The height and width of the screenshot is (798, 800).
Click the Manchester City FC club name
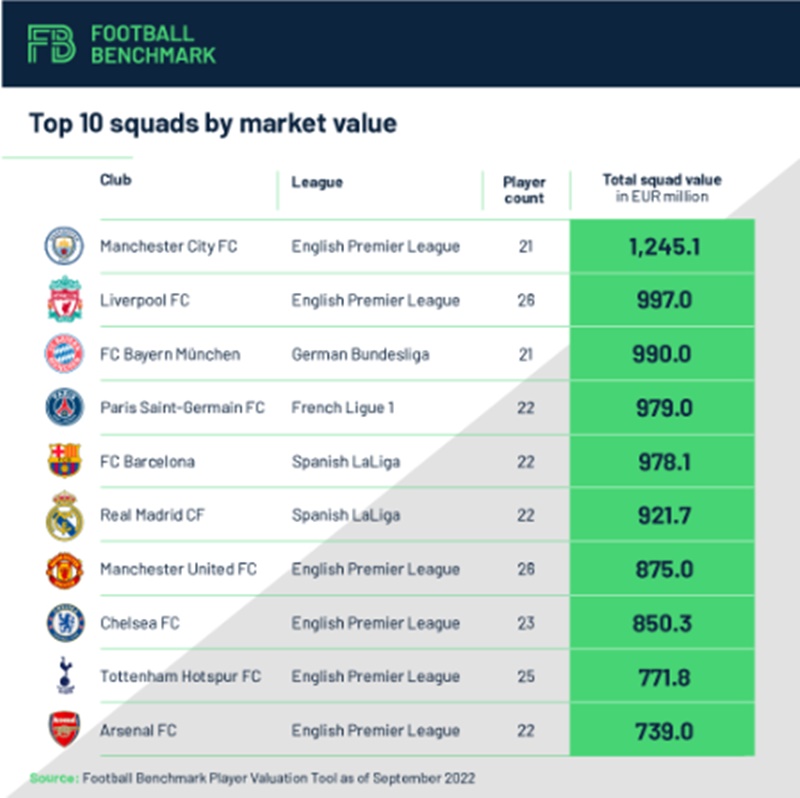coord(169,246)
